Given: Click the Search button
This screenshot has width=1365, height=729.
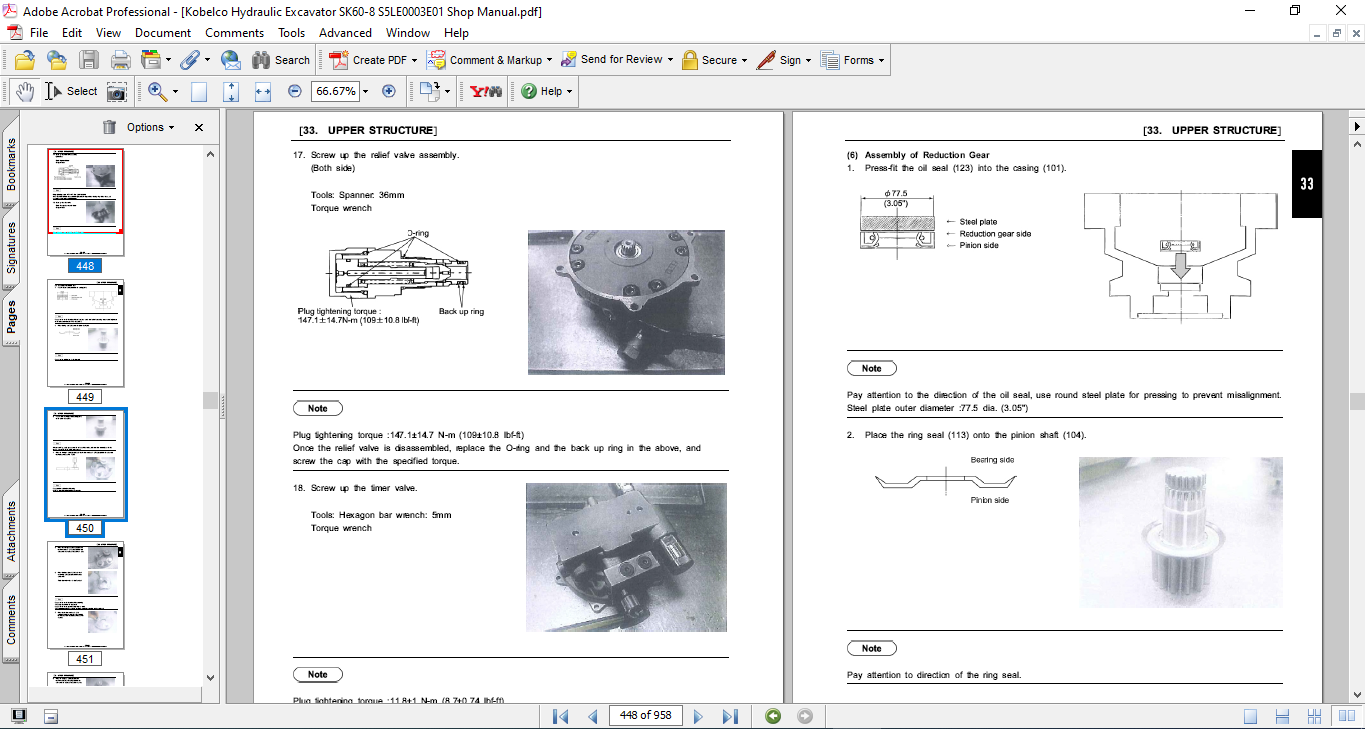Looking at the screenshot, I should point(281,60).
